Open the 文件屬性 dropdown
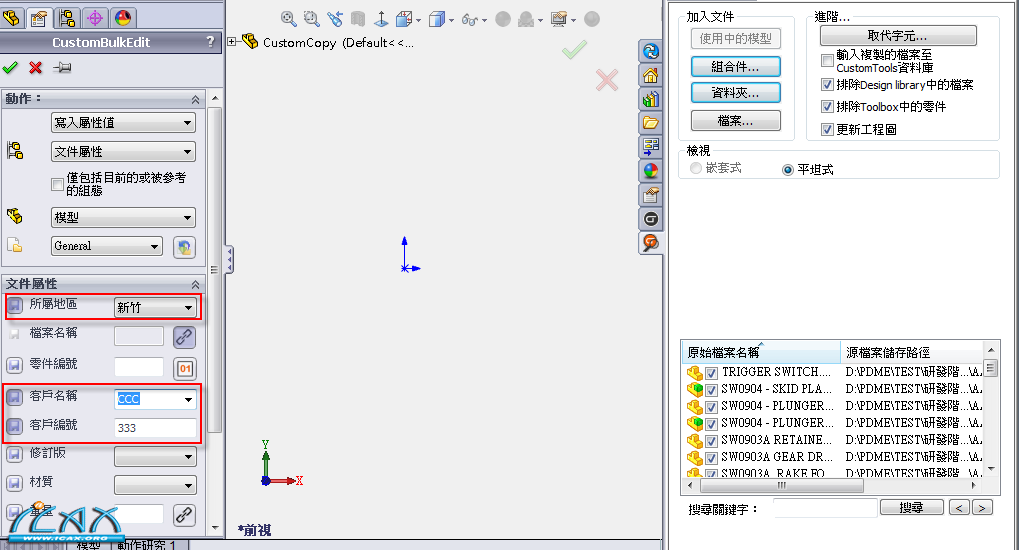 (x=123, y=151)
